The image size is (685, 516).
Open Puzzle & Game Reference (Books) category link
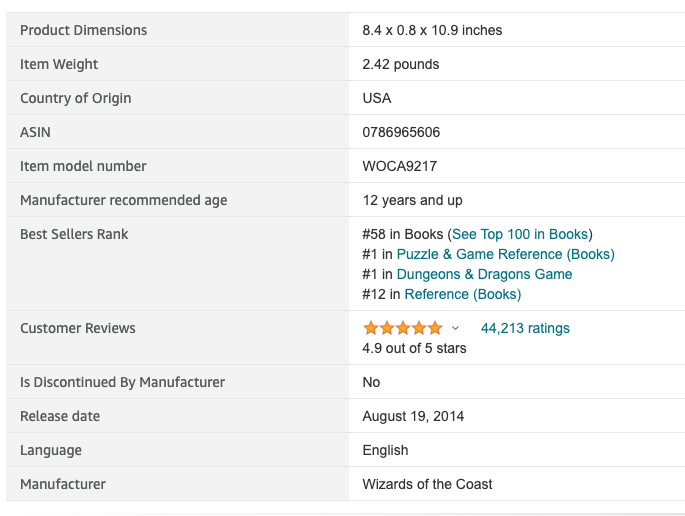pyautogui.click(x=505, y=254)
